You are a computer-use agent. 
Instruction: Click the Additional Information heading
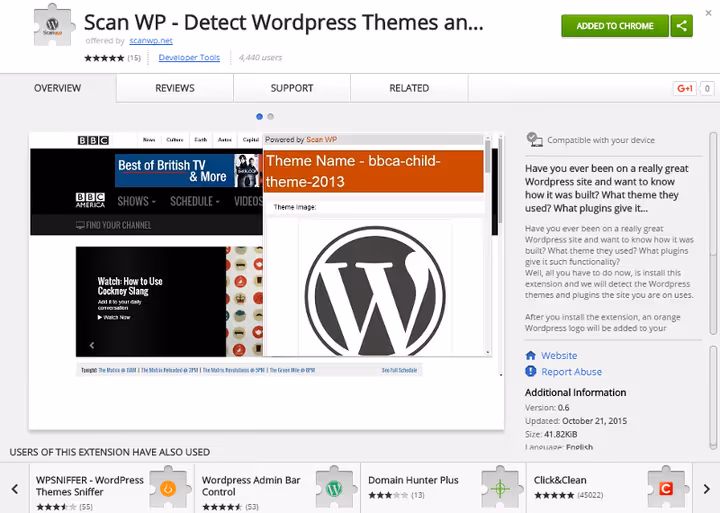click(x=575, y=392)
